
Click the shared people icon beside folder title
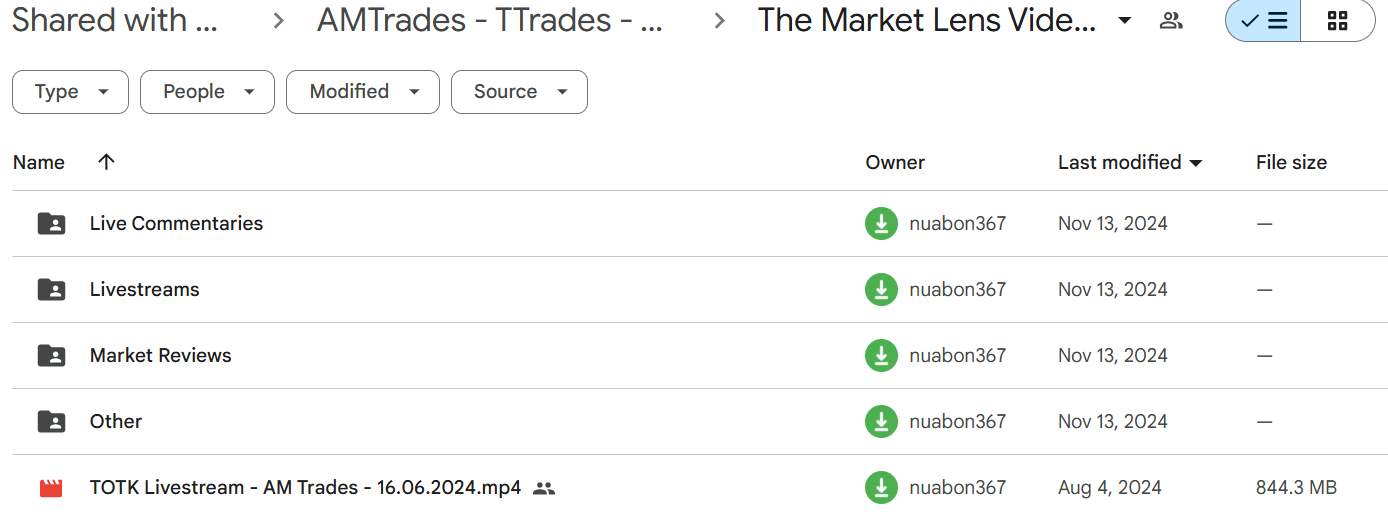(1171, 21)
